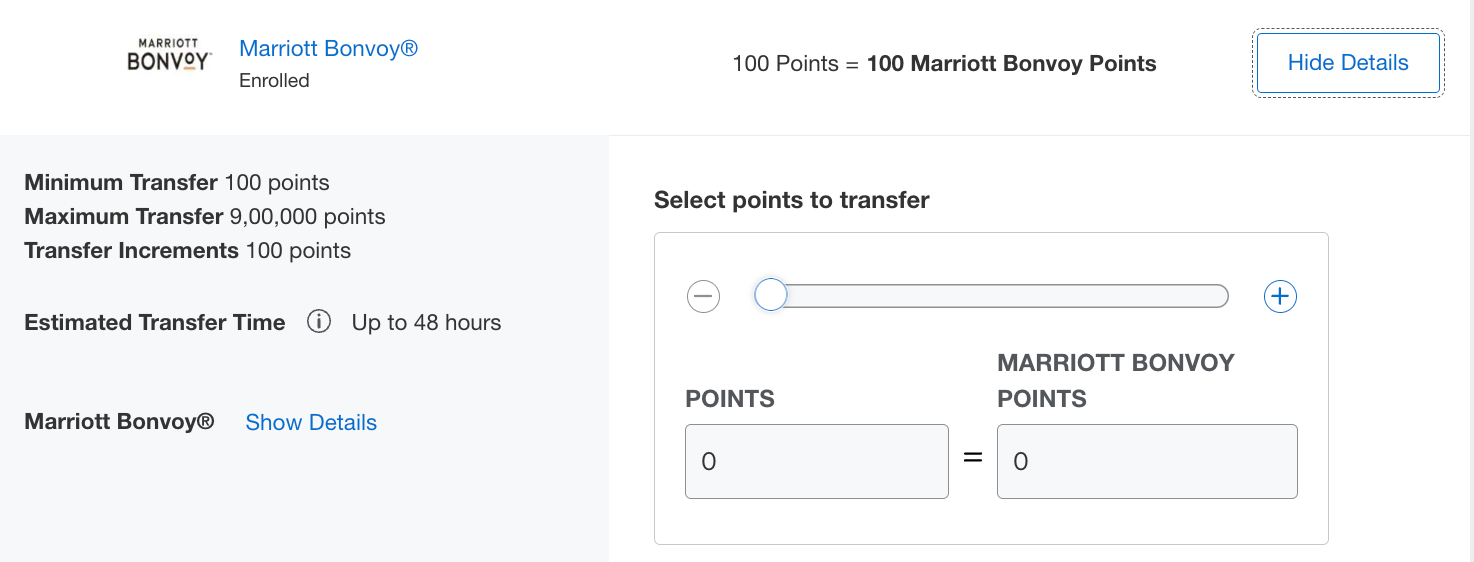Open the Marriott Bonvoy® program link
The image size is (1474, 562).
point(328,48)
